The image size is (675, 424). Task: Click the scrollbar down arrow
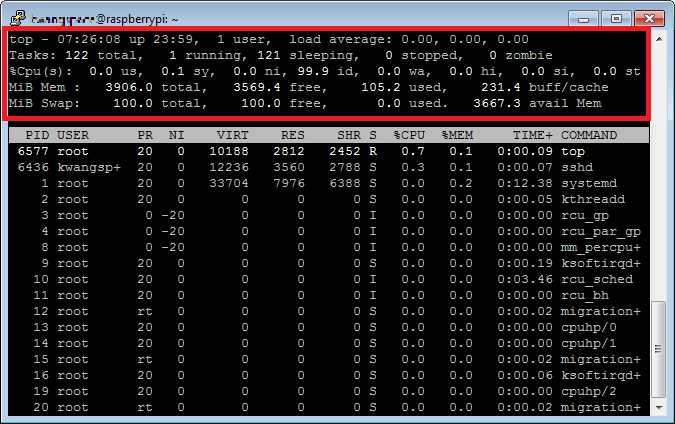click(659, 407)
